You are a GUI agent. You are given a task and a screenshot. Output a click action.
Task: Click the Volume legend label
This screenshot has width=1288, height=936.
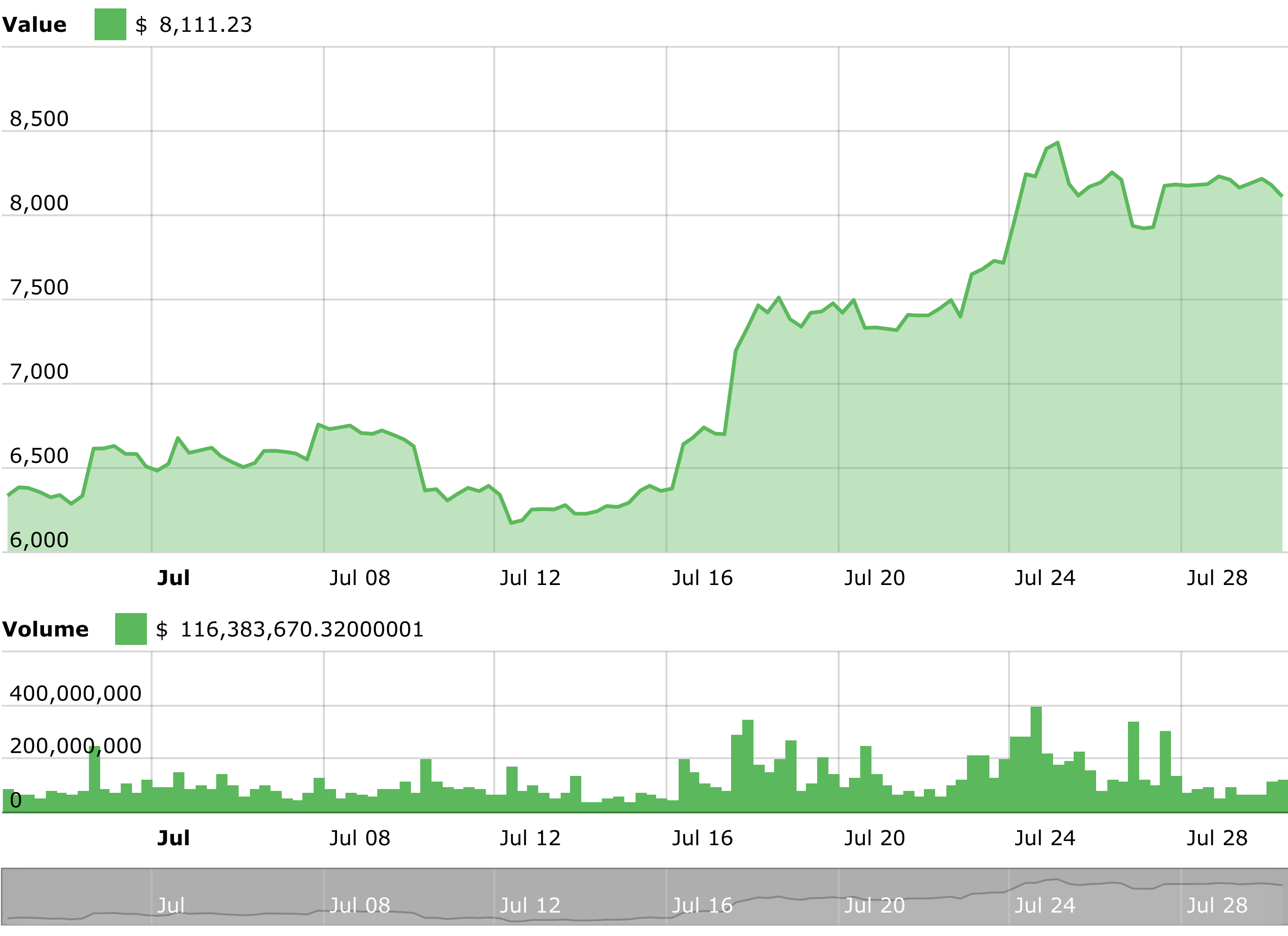pos(45,629)
